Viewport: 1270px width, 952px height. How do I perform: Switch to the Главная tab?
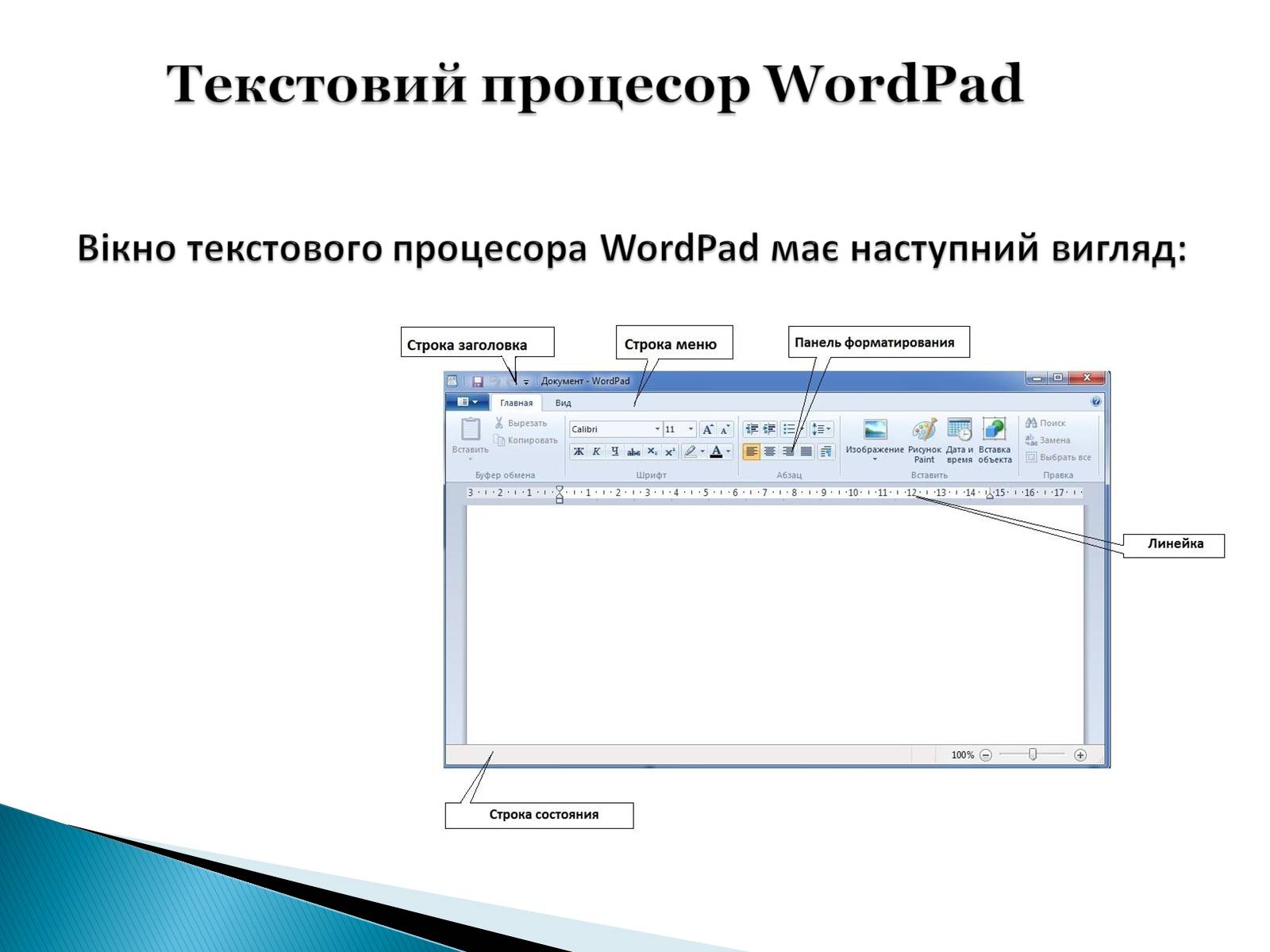tap(517, 403)
